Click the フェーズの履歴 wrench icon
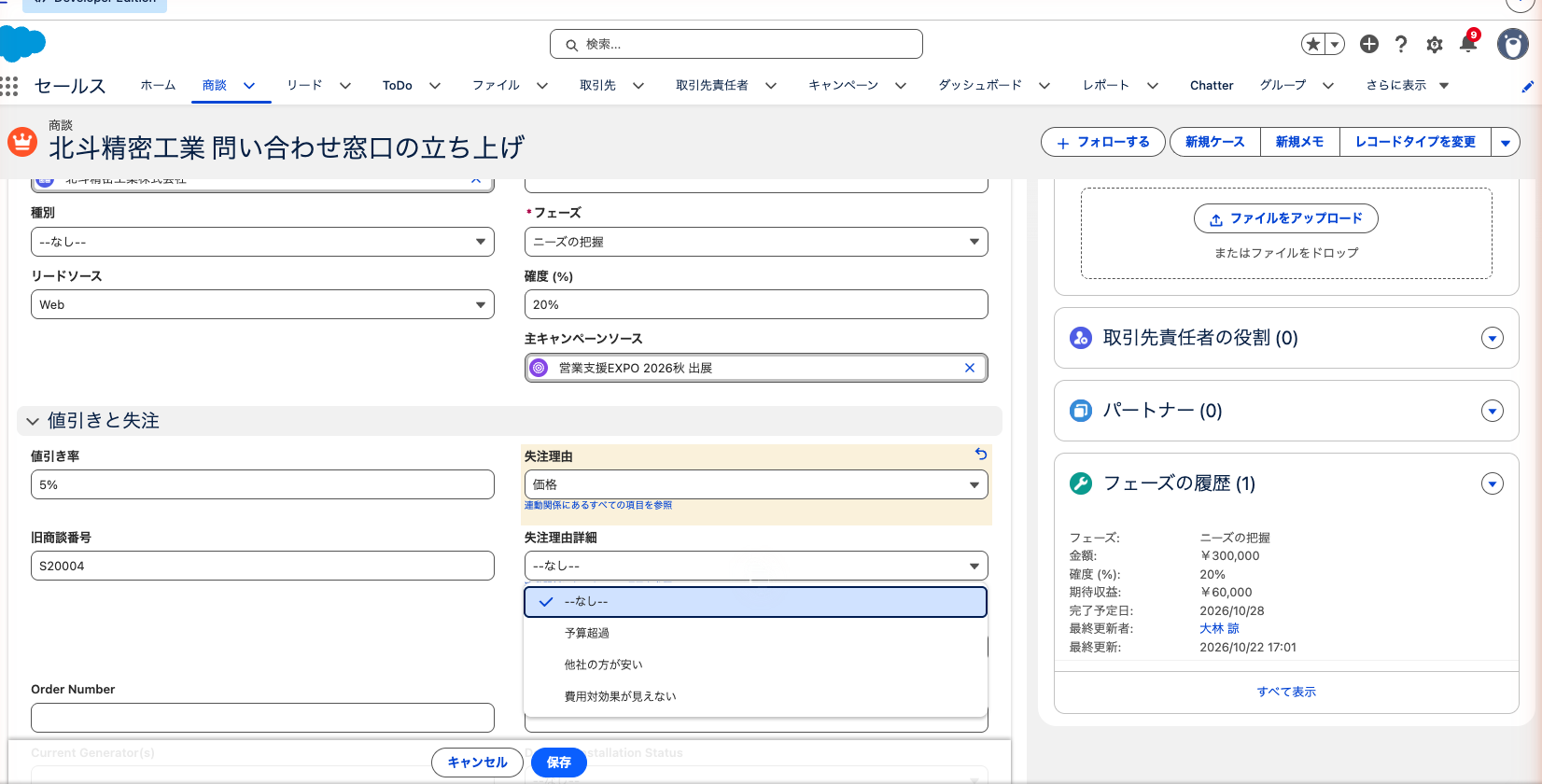Image resolution: width=1542 pixels, height=784 pixels. click(1081, 483)
